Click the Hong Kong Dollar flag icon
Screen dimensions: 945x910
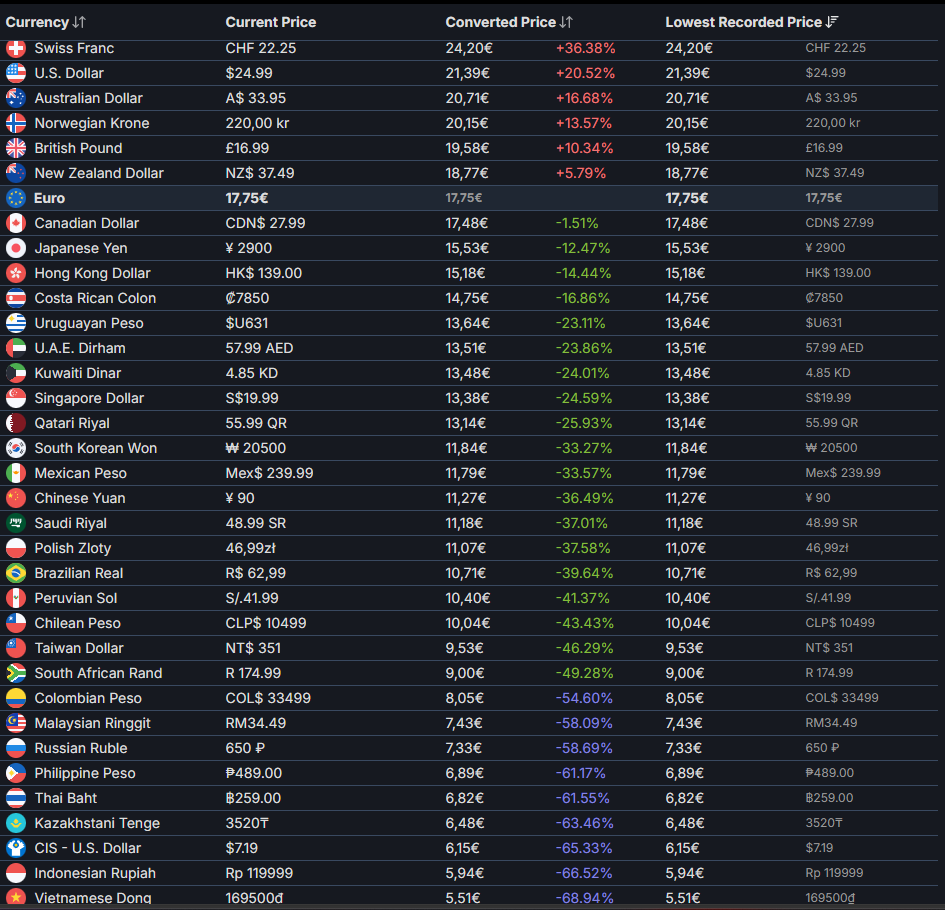tap(16, 273)
